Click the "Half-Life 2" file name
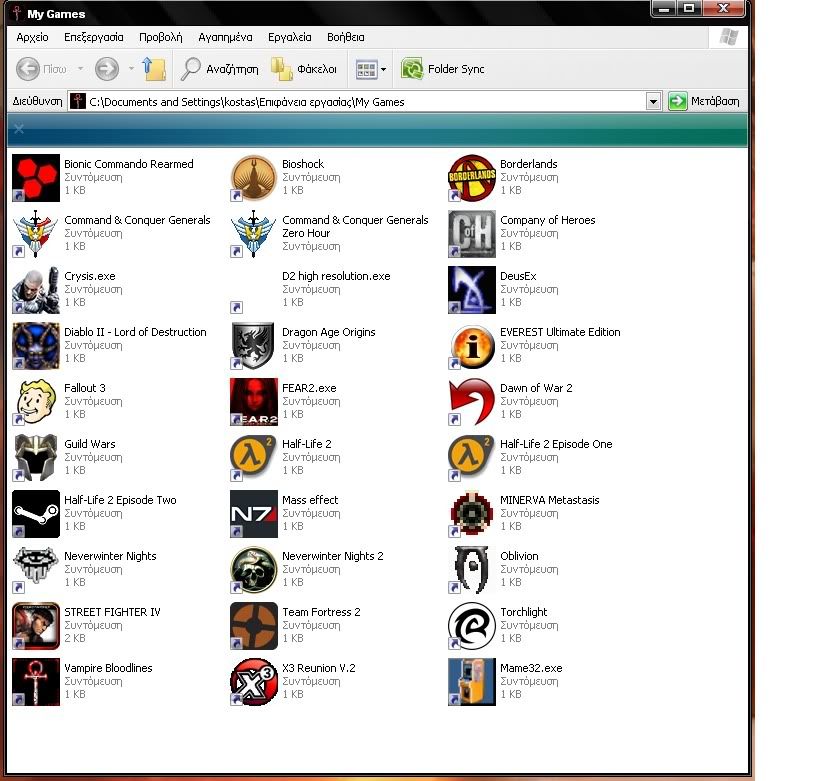The image size is (840, 781). coord(307,444)
